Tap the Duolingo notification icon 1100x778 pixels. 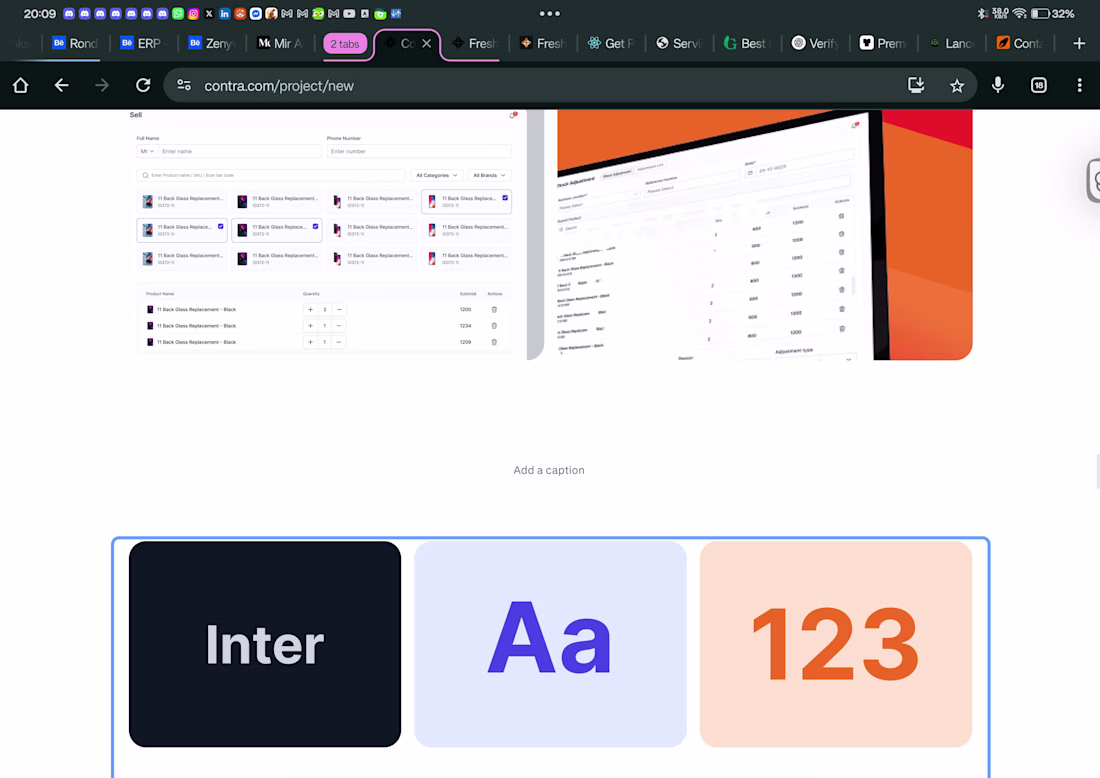pos(318,13)
